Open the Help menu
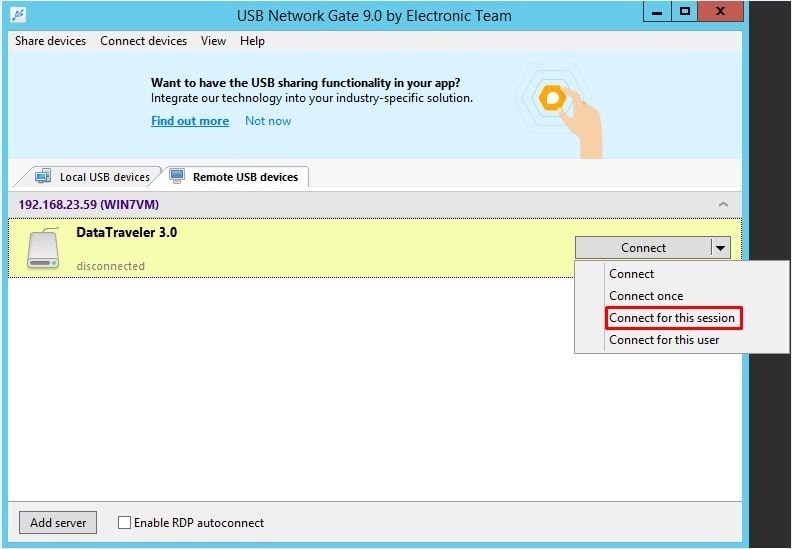Image resolution: width=792 pixels, height=549 pixels. pyautogui.click(x=252, y=41)
